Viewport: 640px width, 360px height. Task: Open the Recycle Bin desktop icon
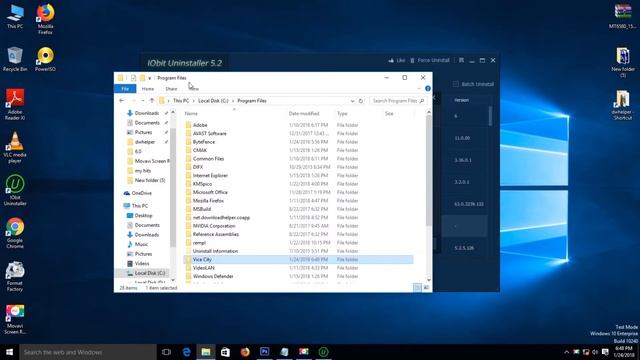point(15,59)
